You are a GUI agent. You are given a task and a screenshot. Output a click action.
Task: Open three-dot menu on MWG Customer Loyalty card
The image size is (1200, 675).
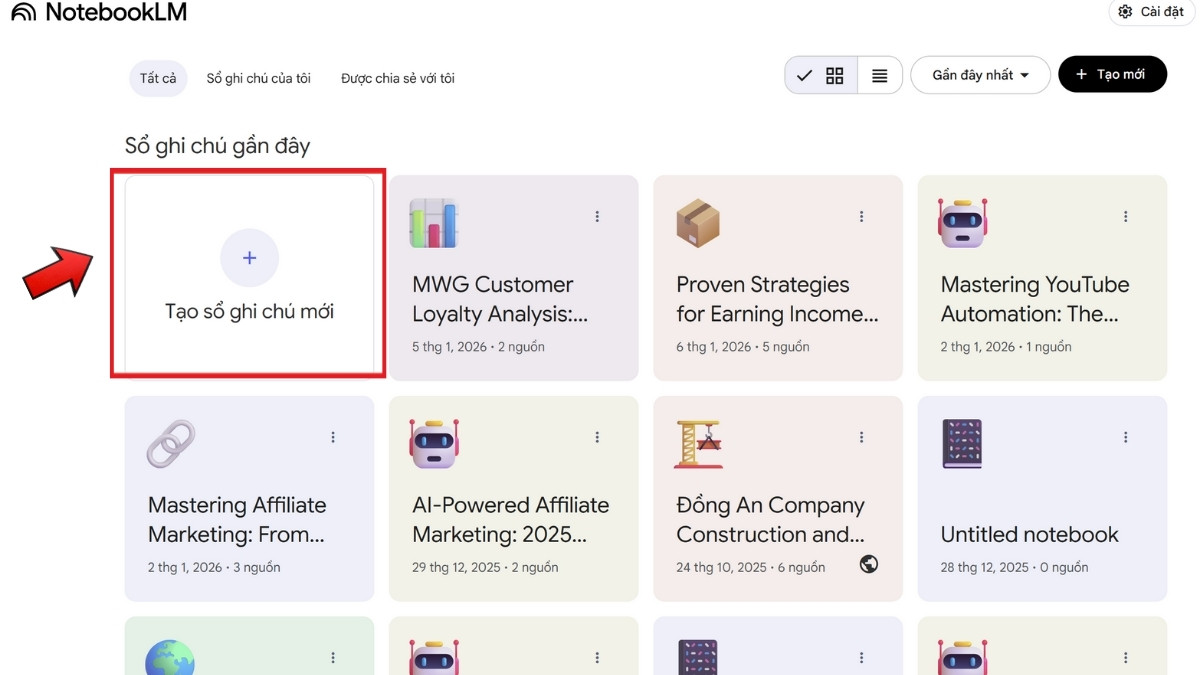597,216
